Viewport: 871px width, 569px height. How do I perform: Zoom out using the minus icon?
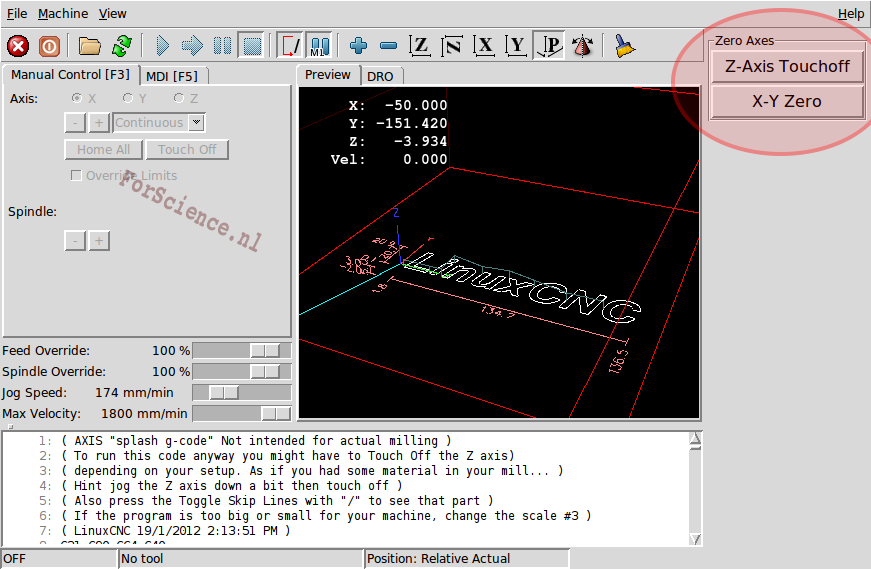[389, 45]
